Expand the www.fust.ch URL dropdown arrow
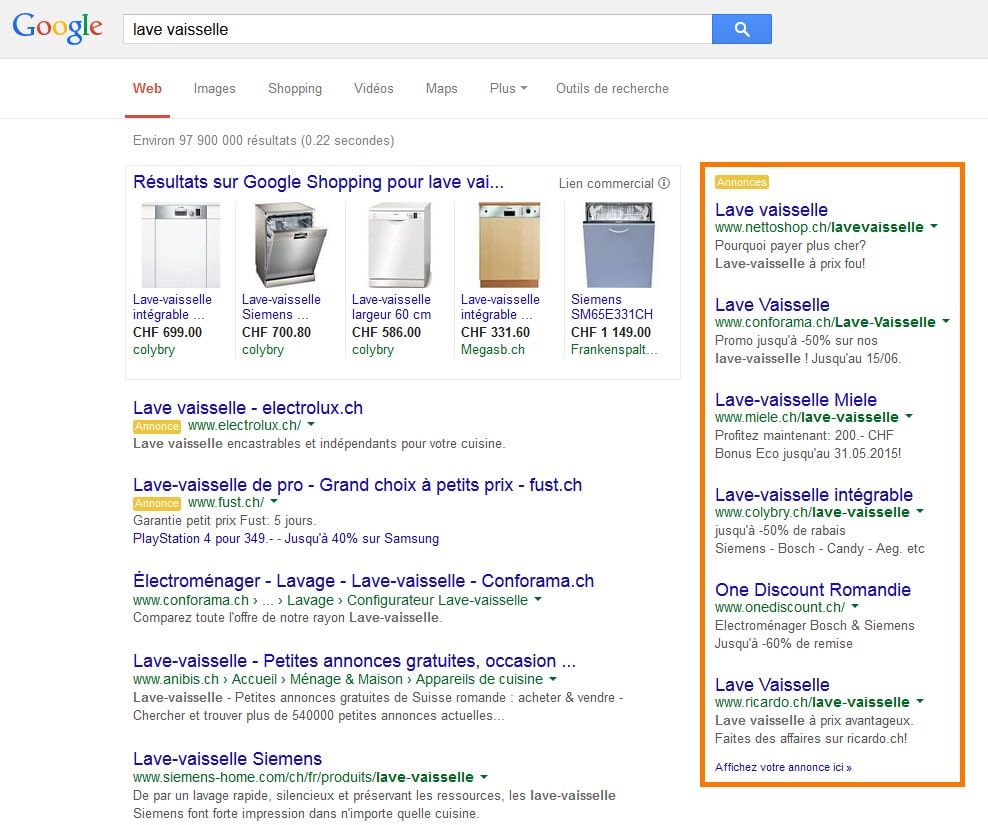The image size is (988, 825). (273, 502)
